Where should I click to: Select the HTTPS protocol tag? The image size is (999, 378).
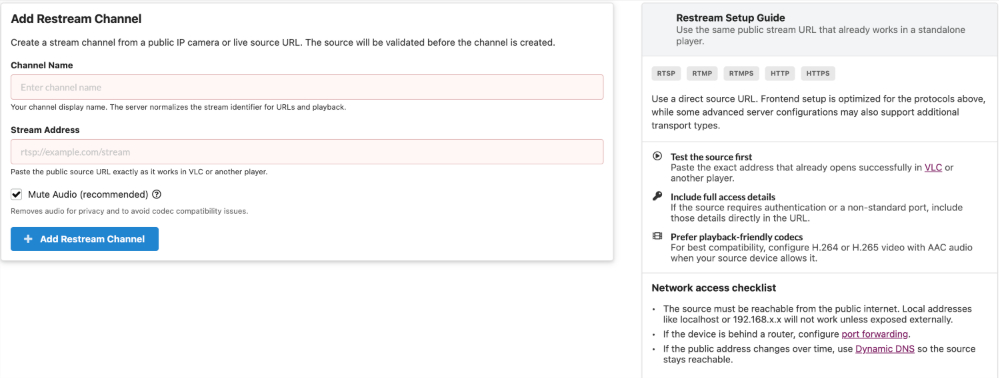pyautogui.click(x=818, y=73)
